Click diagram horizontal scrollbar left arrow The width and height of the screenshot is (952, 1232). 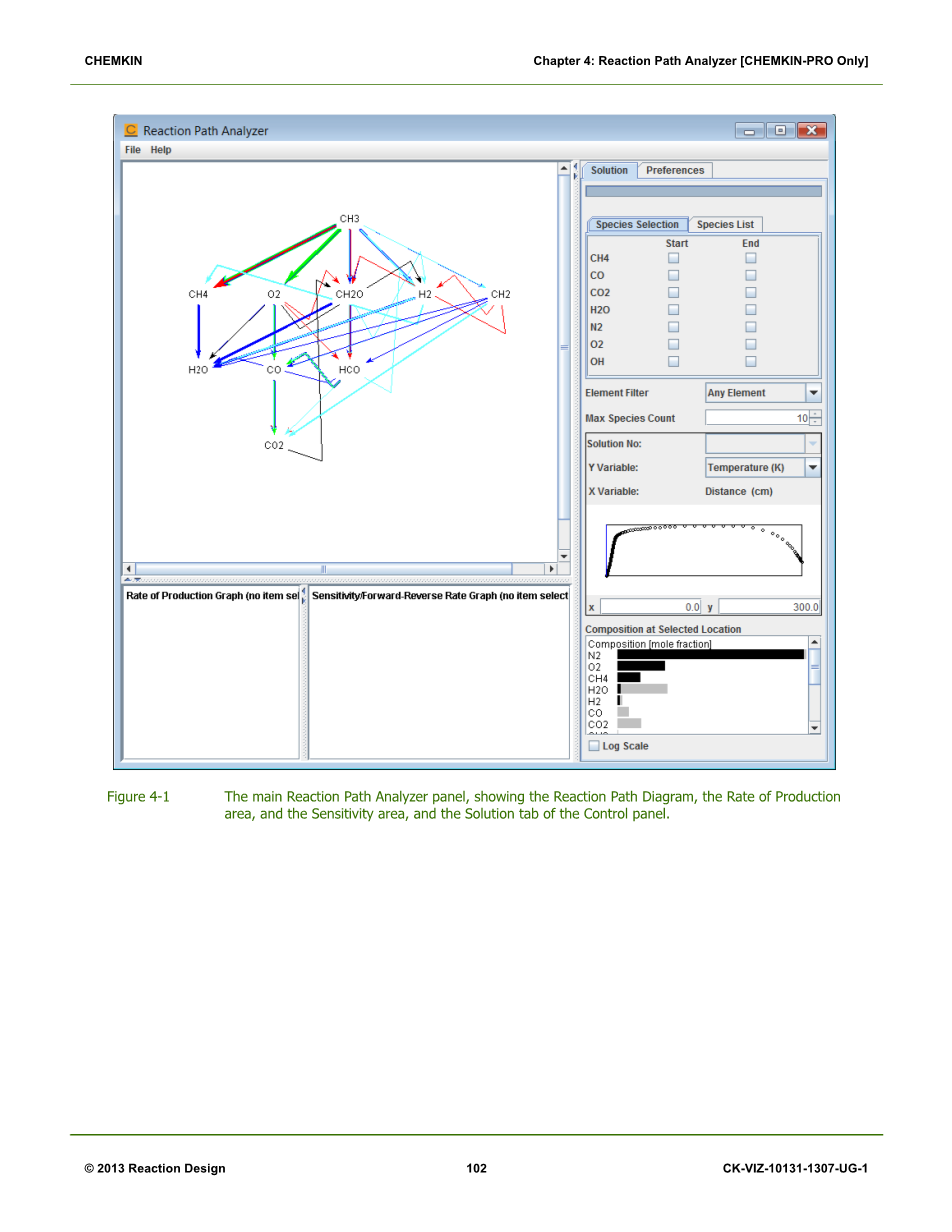[129, 569]
